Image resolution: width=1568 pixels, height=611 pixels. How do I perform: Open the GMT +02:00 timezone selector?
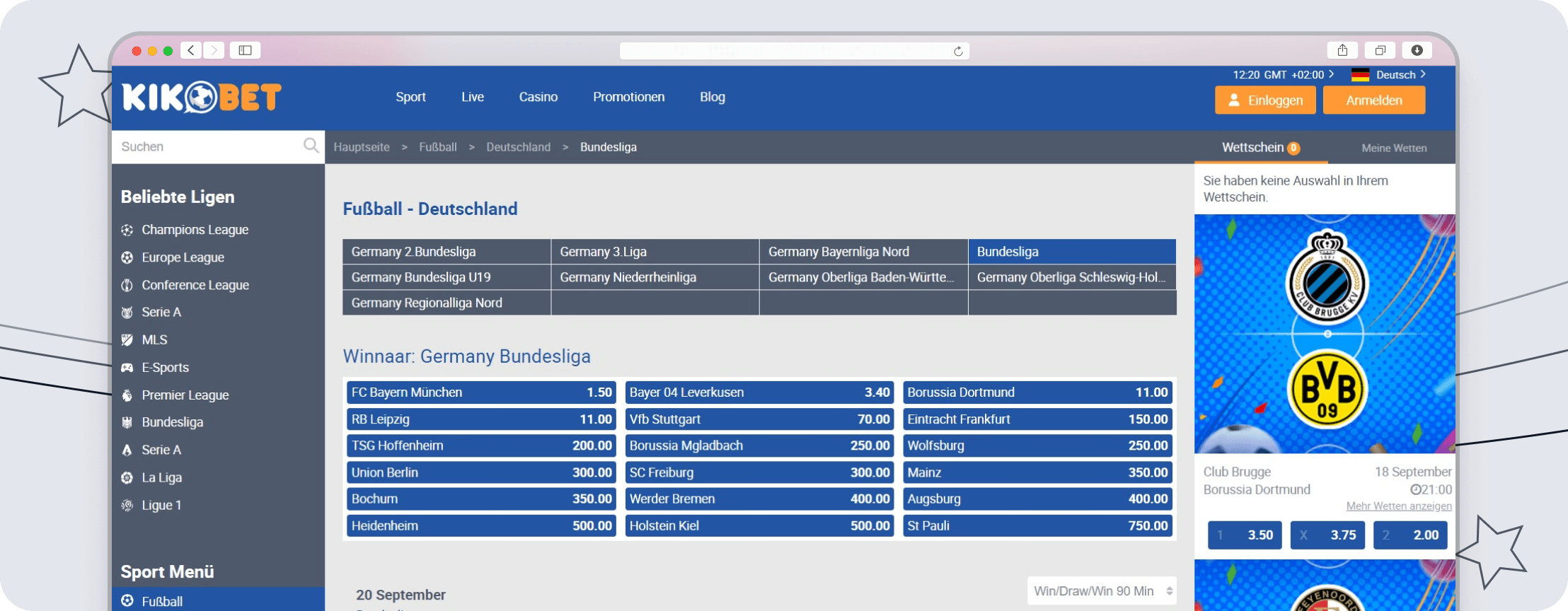(x=1284, y=75)
